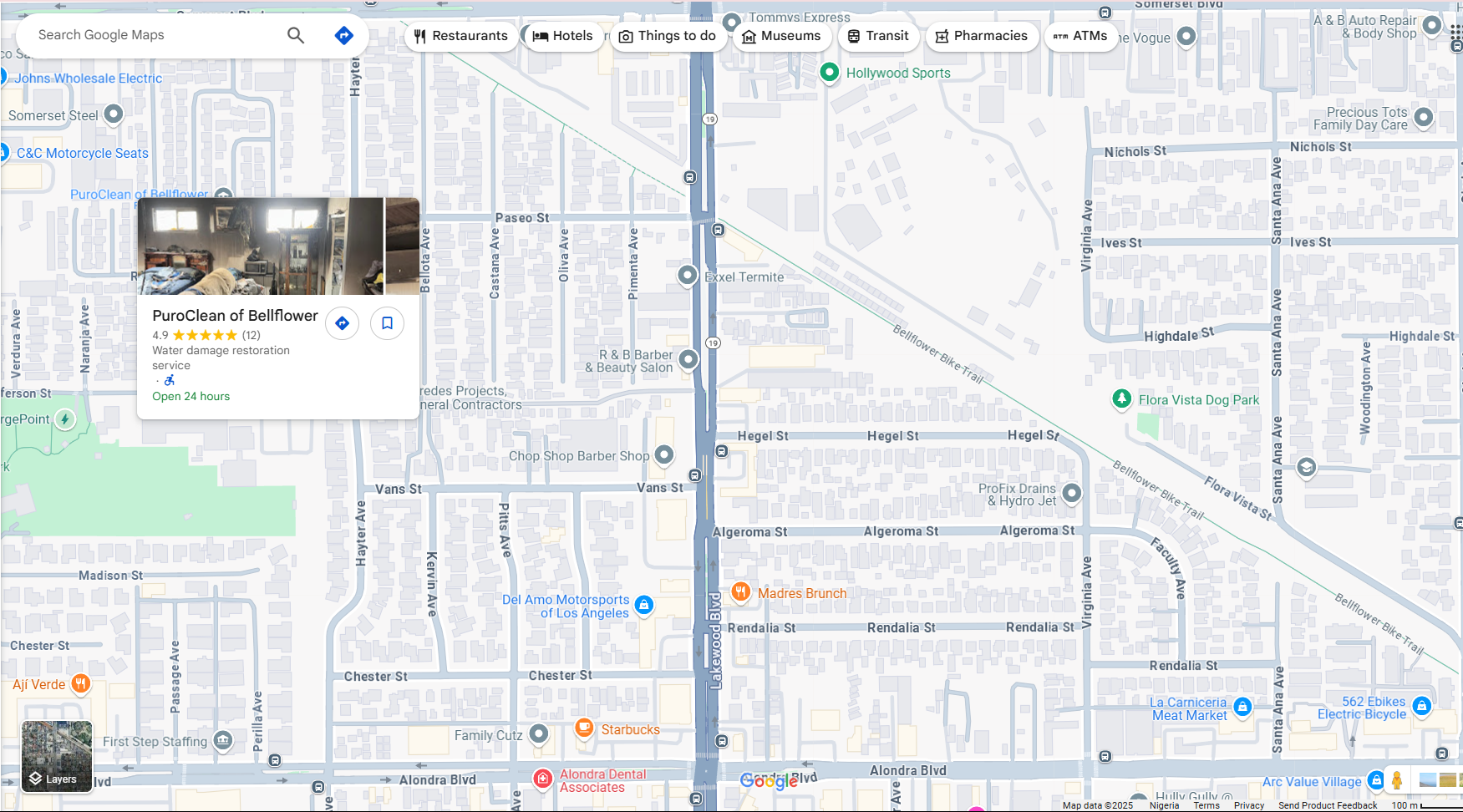Click First Step Staffing pin
This screenshot has width=1463, height=812.
point(223,740)
